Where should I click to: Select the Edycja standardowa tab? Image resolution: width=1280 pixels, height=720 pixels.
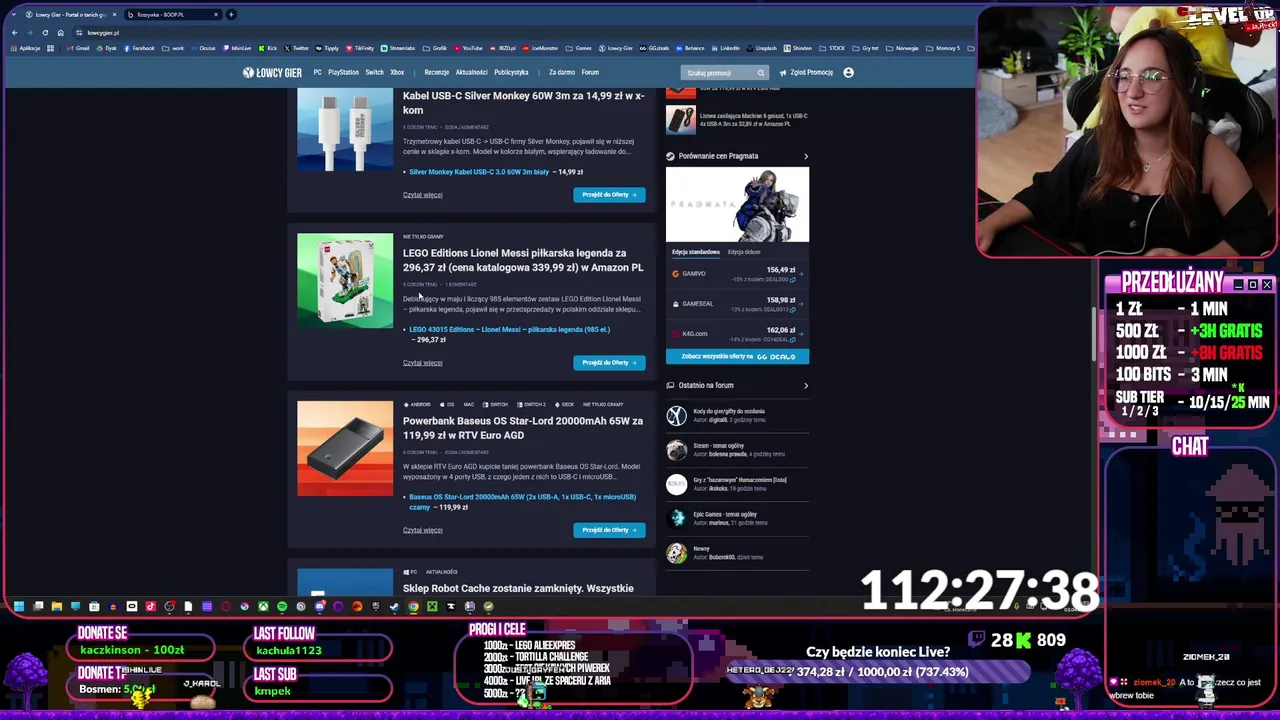[695, 252]
